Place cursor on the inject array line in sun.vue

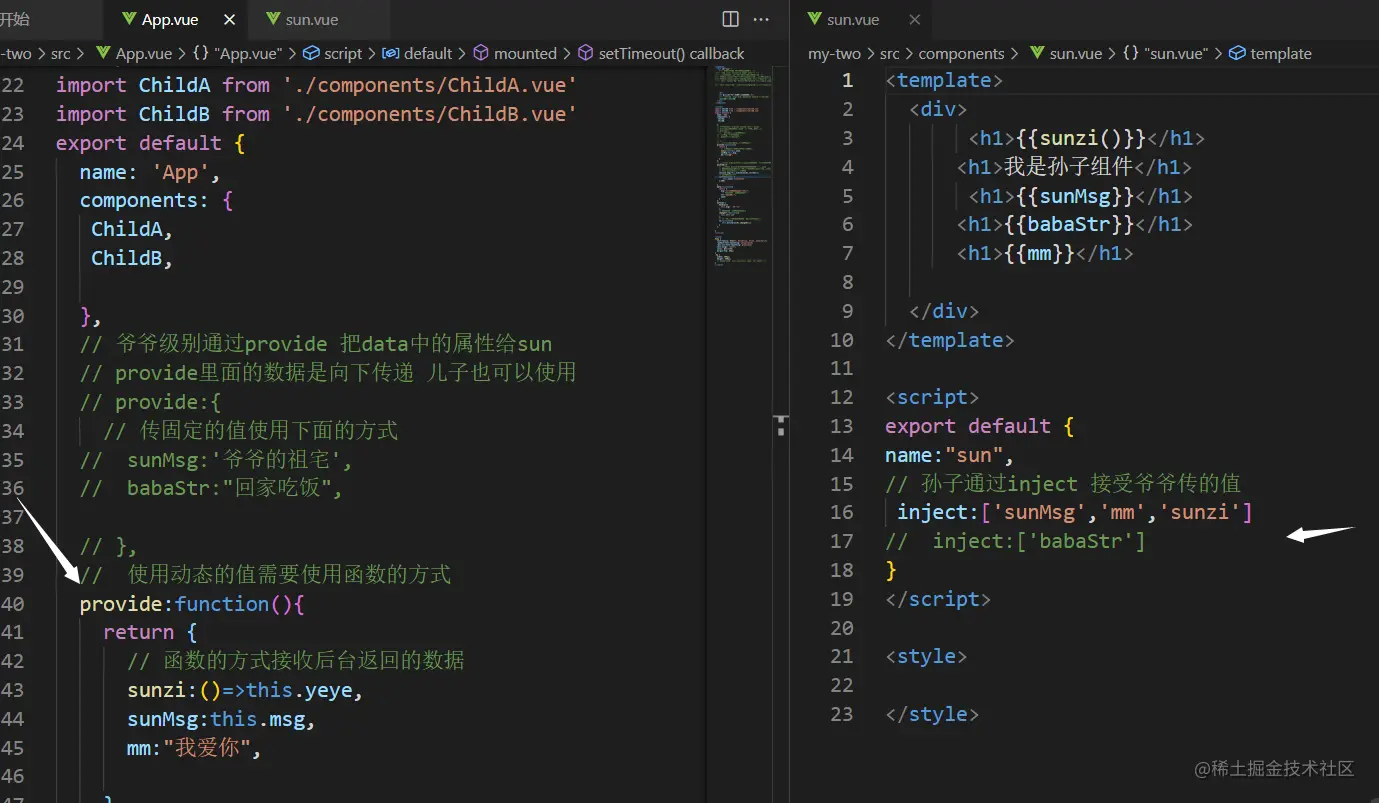point(1074,512)
